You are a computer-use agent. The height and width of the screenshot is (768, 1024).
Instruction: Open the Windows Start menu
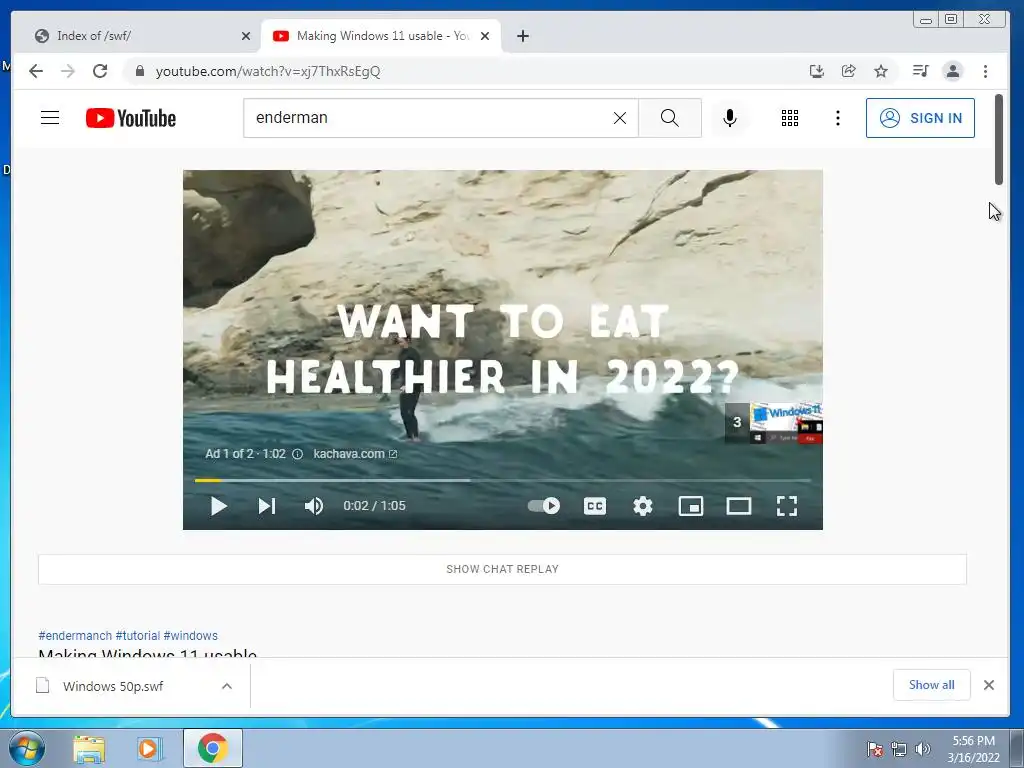tap(26, 748)
